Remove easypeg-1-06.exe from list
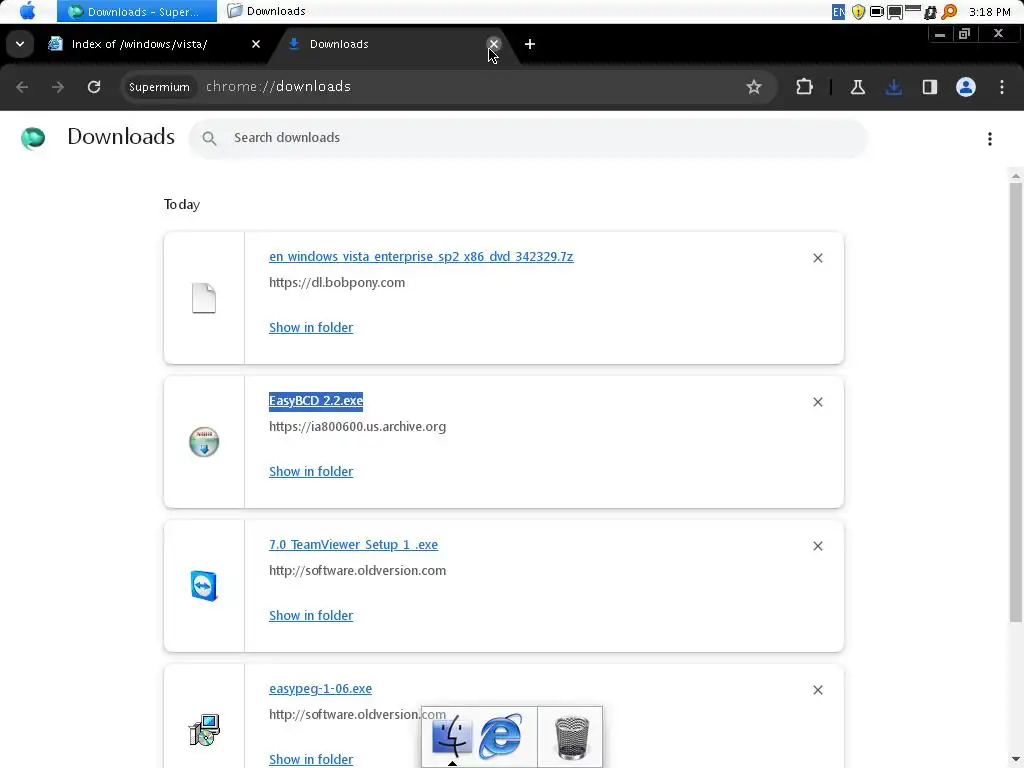The width and height of the screenshot is (1024, 768). pos(818,690)
